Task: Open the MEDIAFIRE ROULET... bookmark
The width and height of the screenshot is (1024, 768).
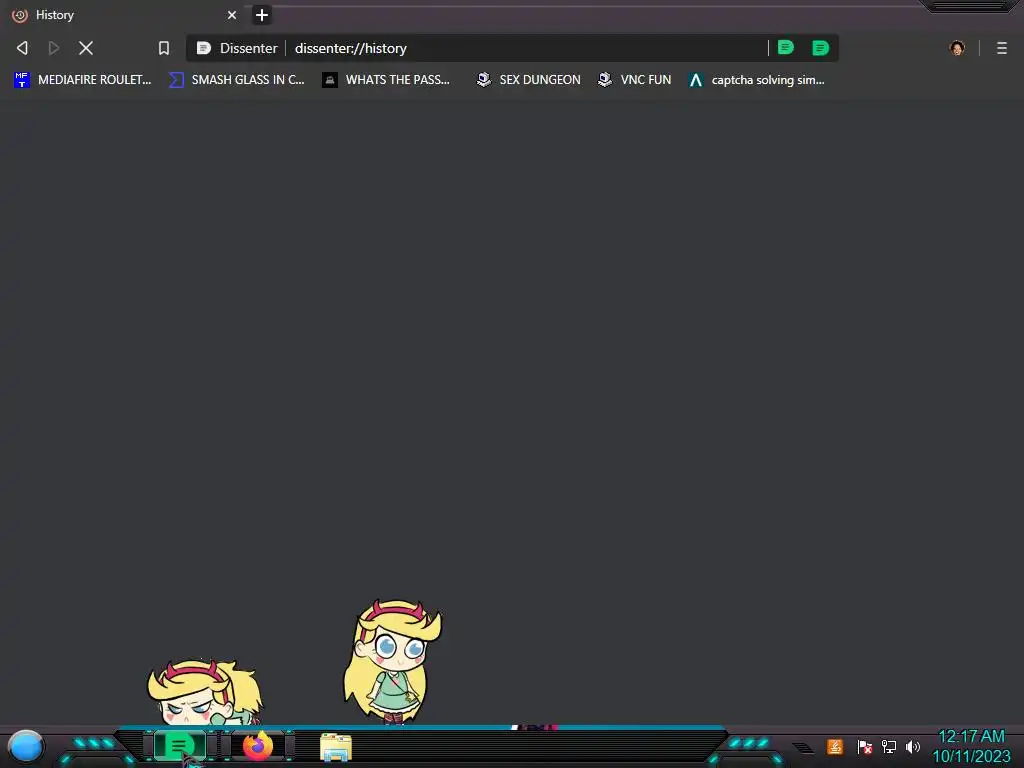Action: tap(83, 80)
